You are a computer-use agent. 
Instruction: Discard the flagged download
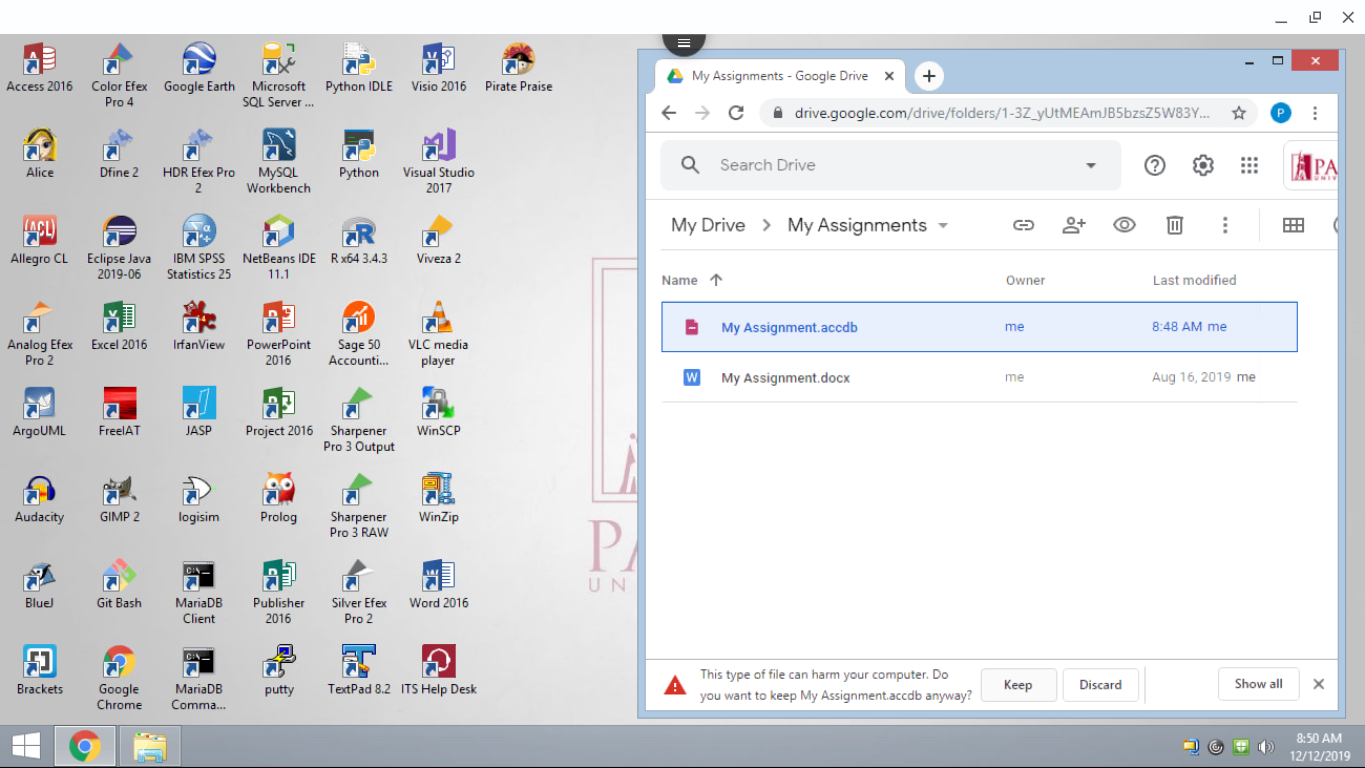[1100, 685]
